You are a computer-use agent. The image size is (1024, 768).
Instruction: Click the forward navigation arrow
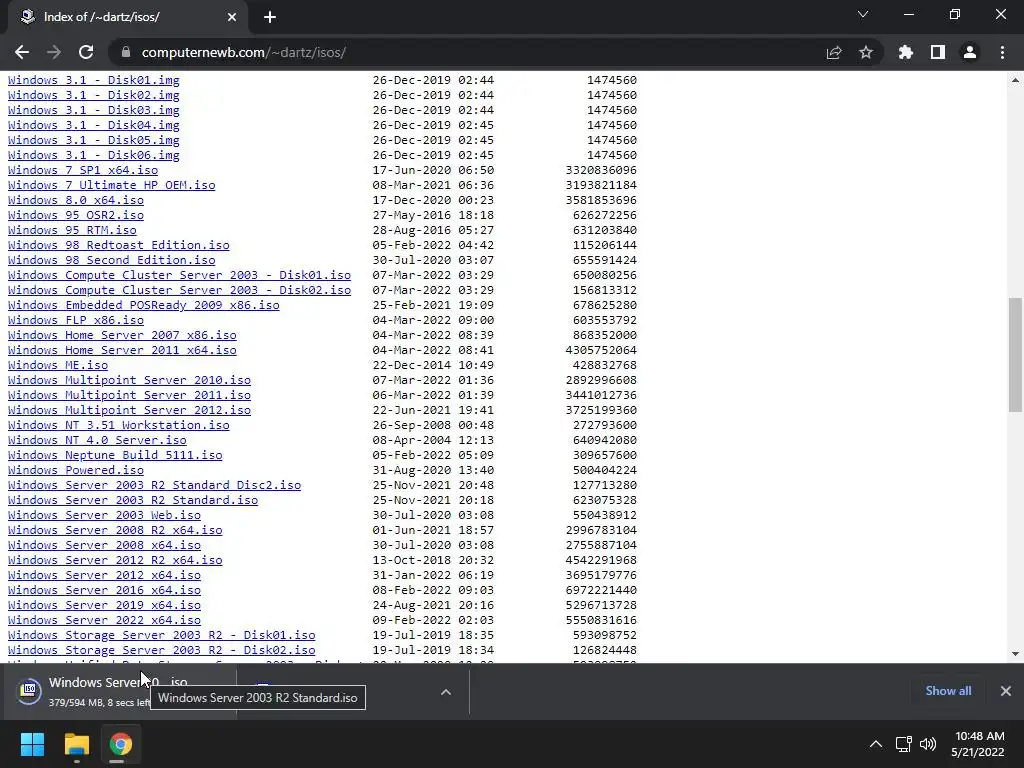pos(54,52)
